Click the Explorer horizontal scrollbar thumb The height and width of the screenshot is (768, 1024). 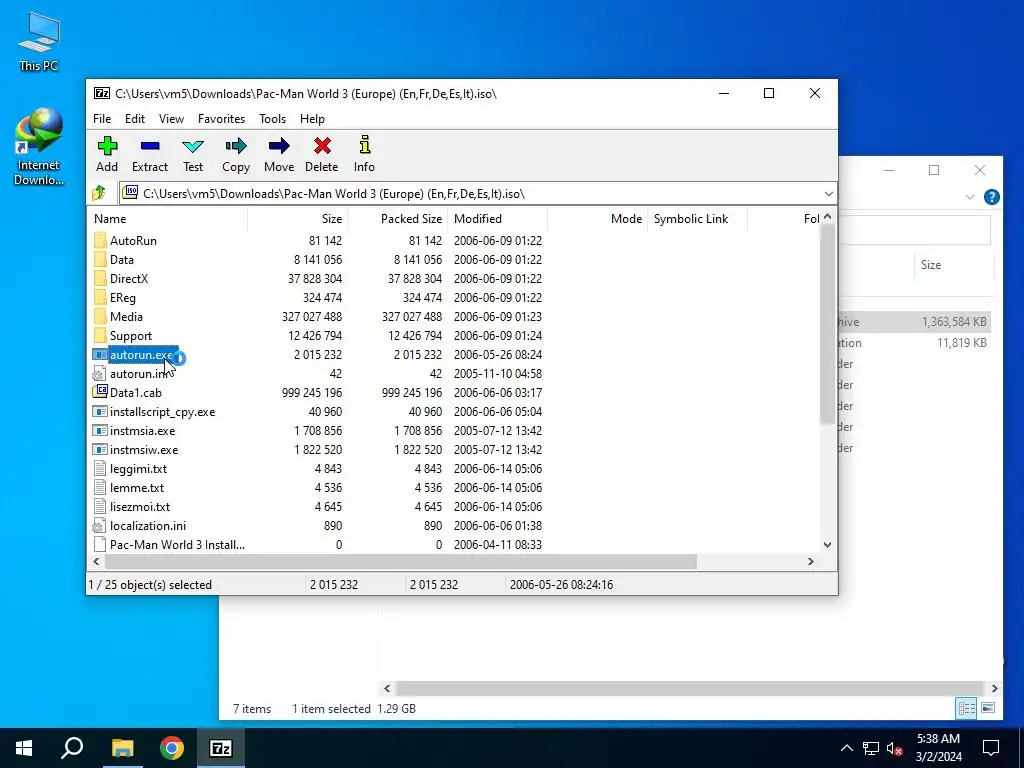690,688
